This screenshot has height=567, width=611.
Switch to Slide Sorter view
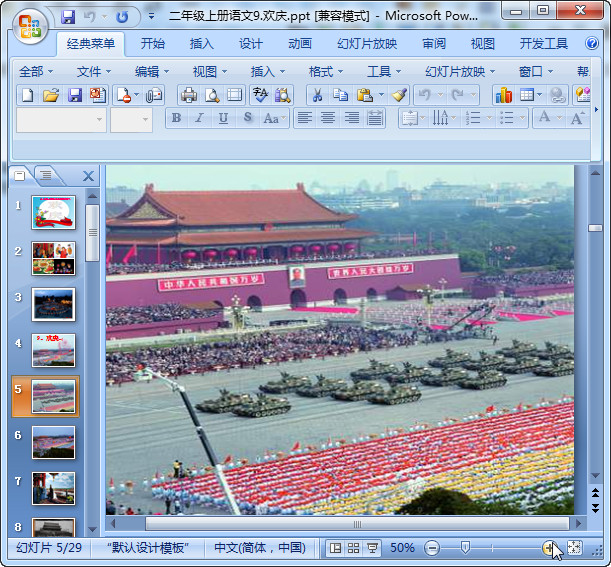353,548
